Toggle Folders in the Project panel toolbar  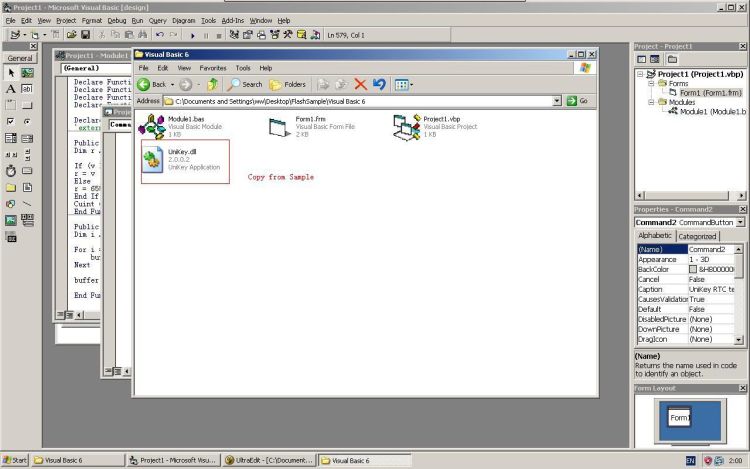tap(672, 59)
